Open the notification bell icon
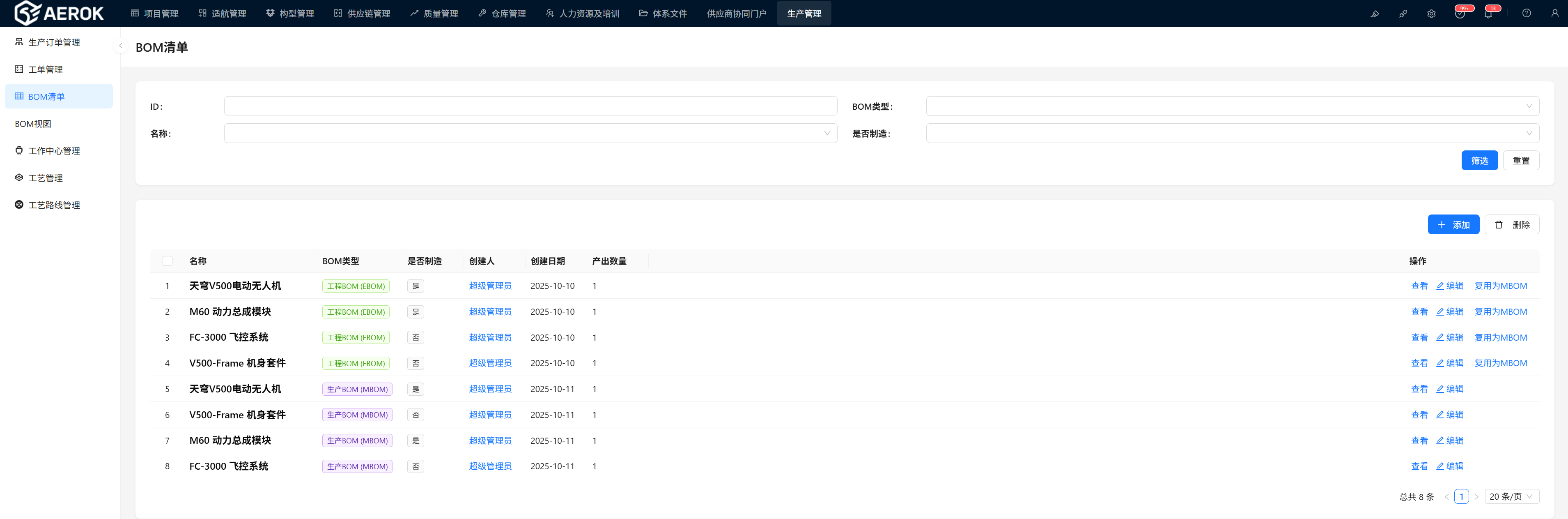 point(1488,14)
